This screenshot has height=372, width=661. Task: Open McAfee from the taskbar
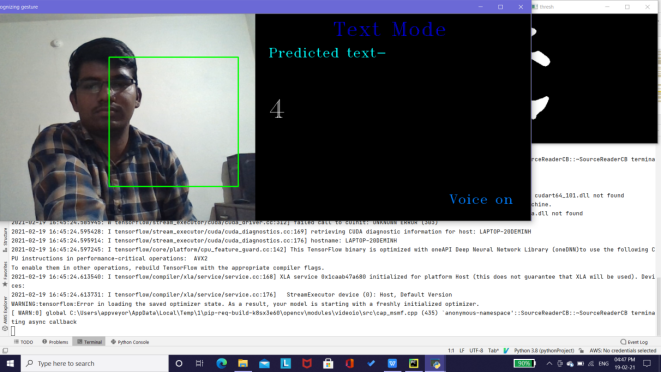point(307,363)
